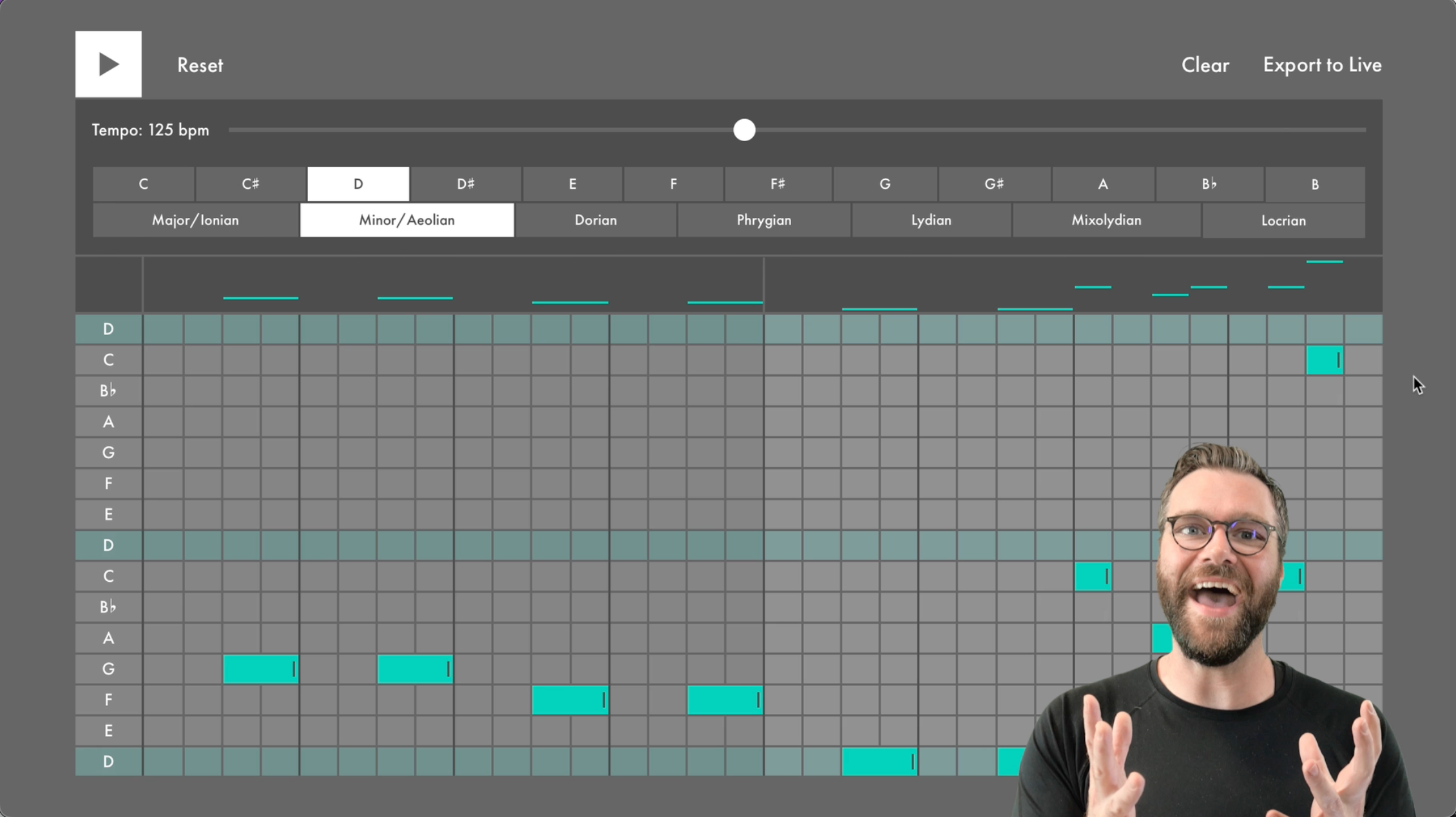Toggle top row C note
This screenshot has height=817, width=1456.
click(1323, 360)
